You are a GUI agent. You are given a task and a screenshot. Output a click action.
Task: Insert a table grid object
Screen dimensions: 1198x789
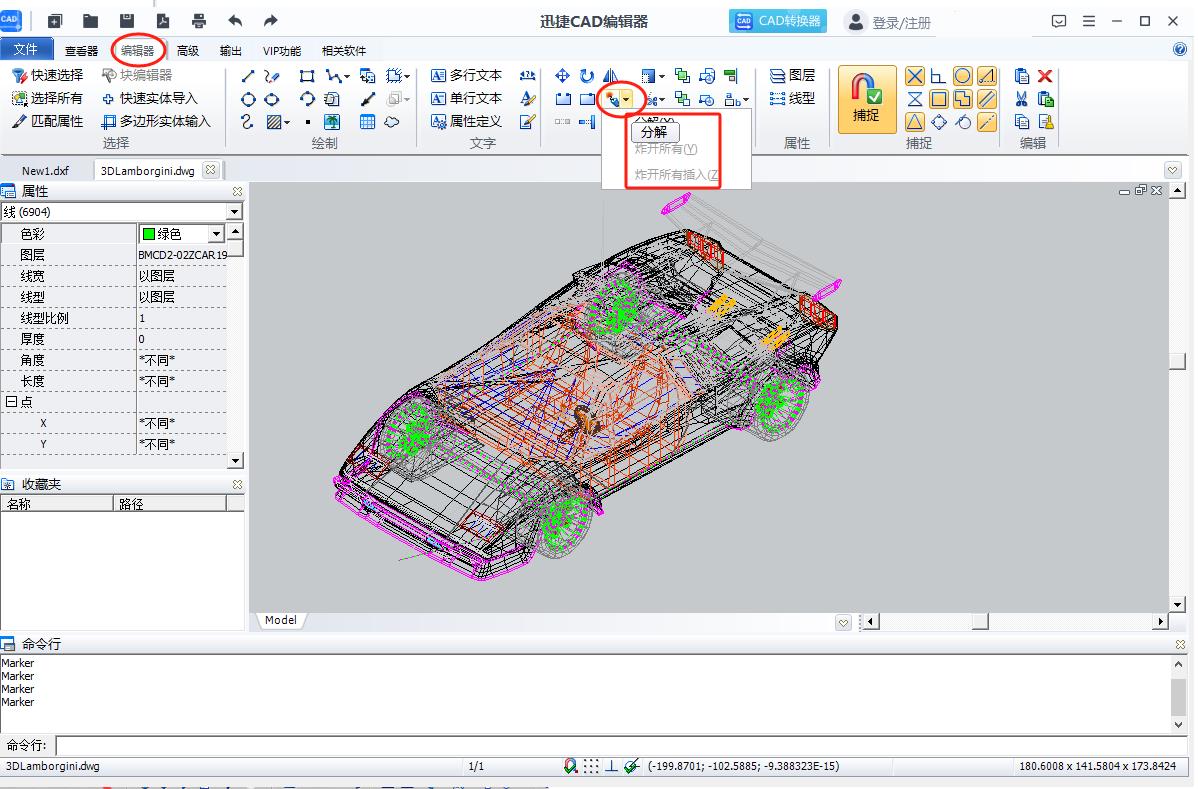click(x=367, y=122)
